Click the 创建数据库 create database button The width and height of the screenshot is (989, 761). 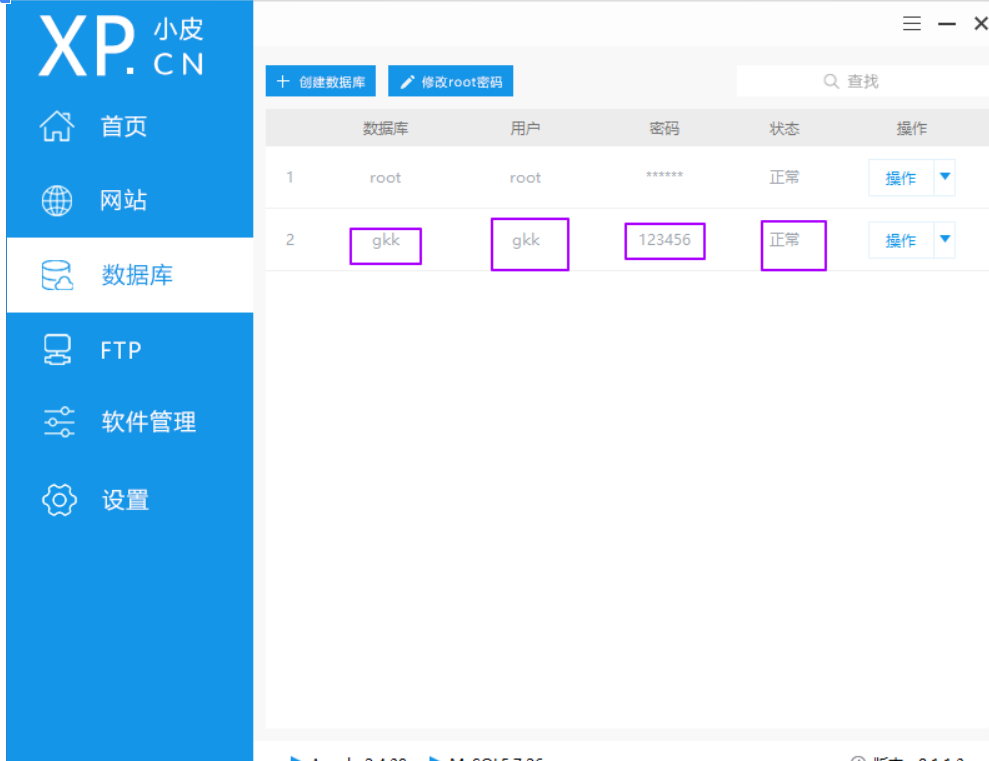click(320, 81)
